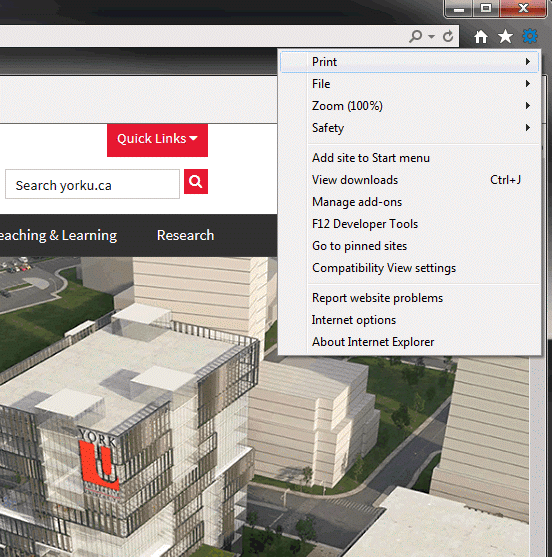Close the Internet Explorer window
This screenshot has height=557, width=552.
pyautogui.click(x=523, y=9)
